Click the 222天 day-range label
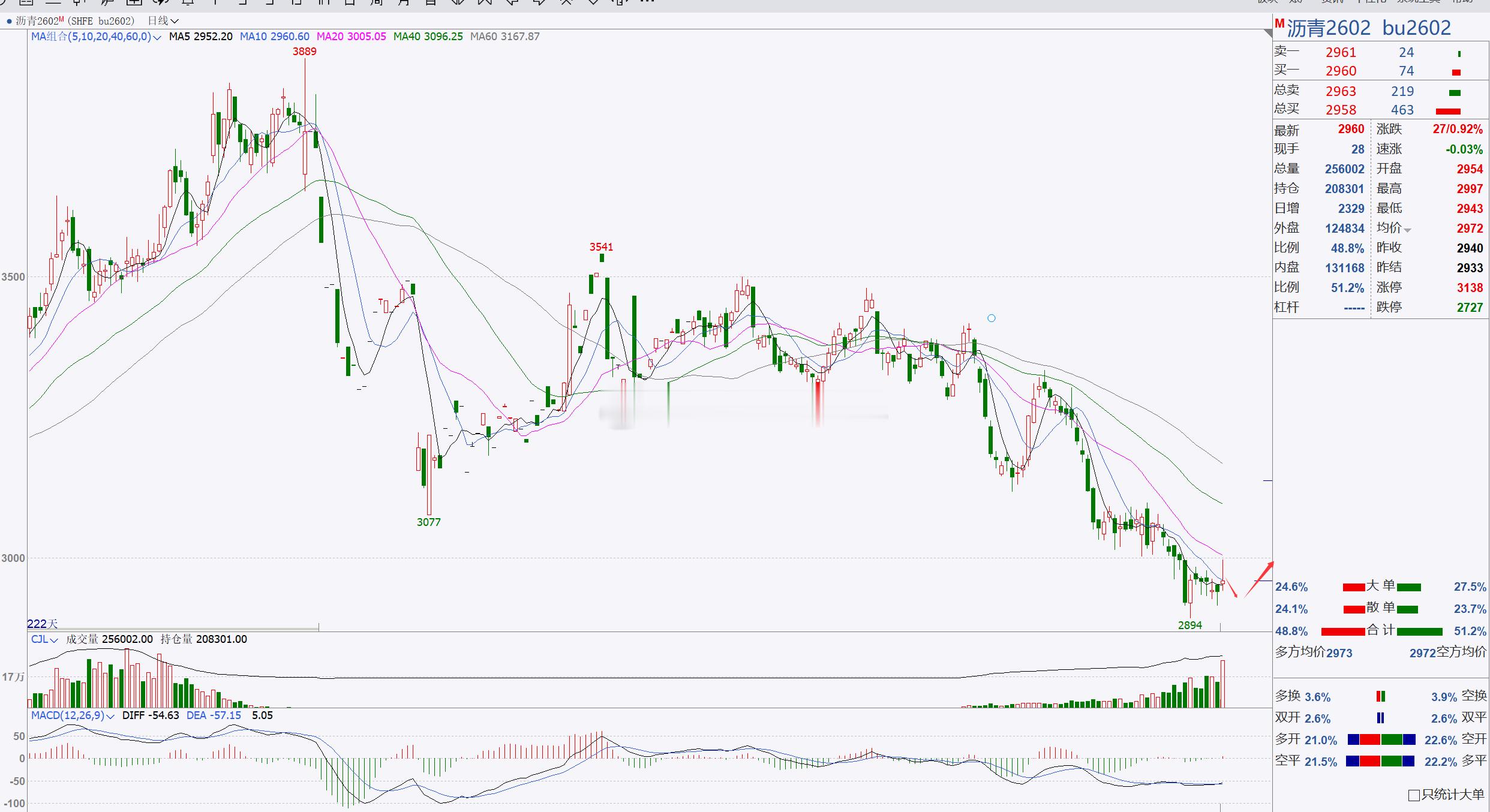The image size is (1490, 812). click(x=42, y=624)
